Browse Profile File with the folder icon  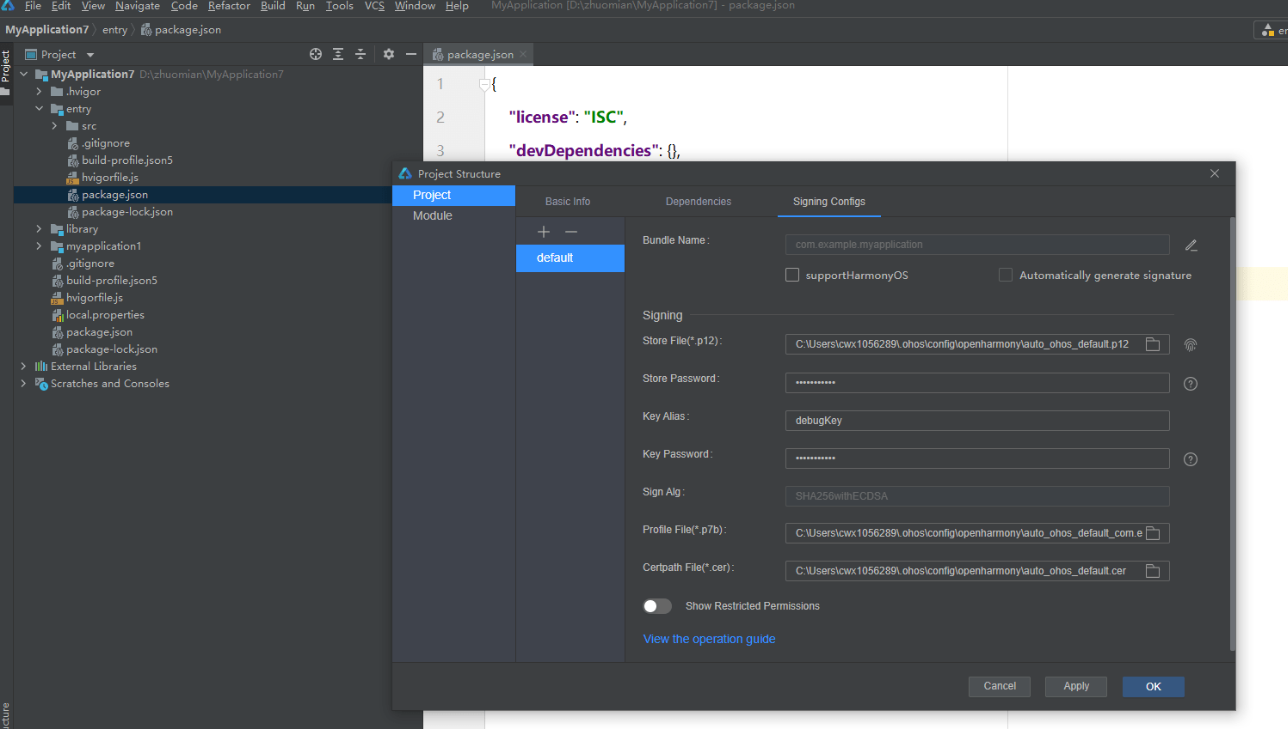pos(1152,533)
